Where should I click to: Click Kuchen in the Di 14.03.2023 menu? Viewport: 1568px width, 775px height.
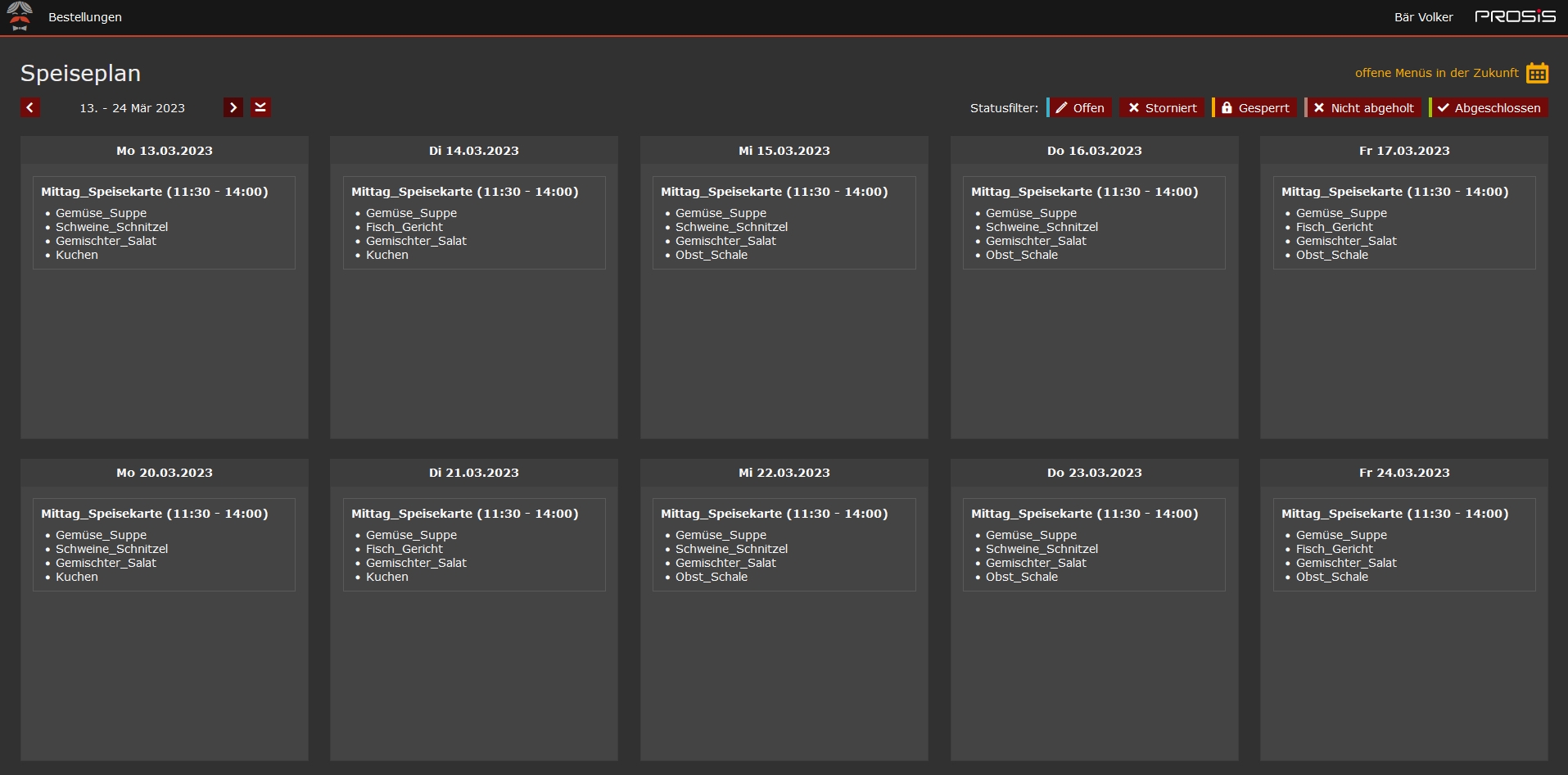click(x=387, y=255)
